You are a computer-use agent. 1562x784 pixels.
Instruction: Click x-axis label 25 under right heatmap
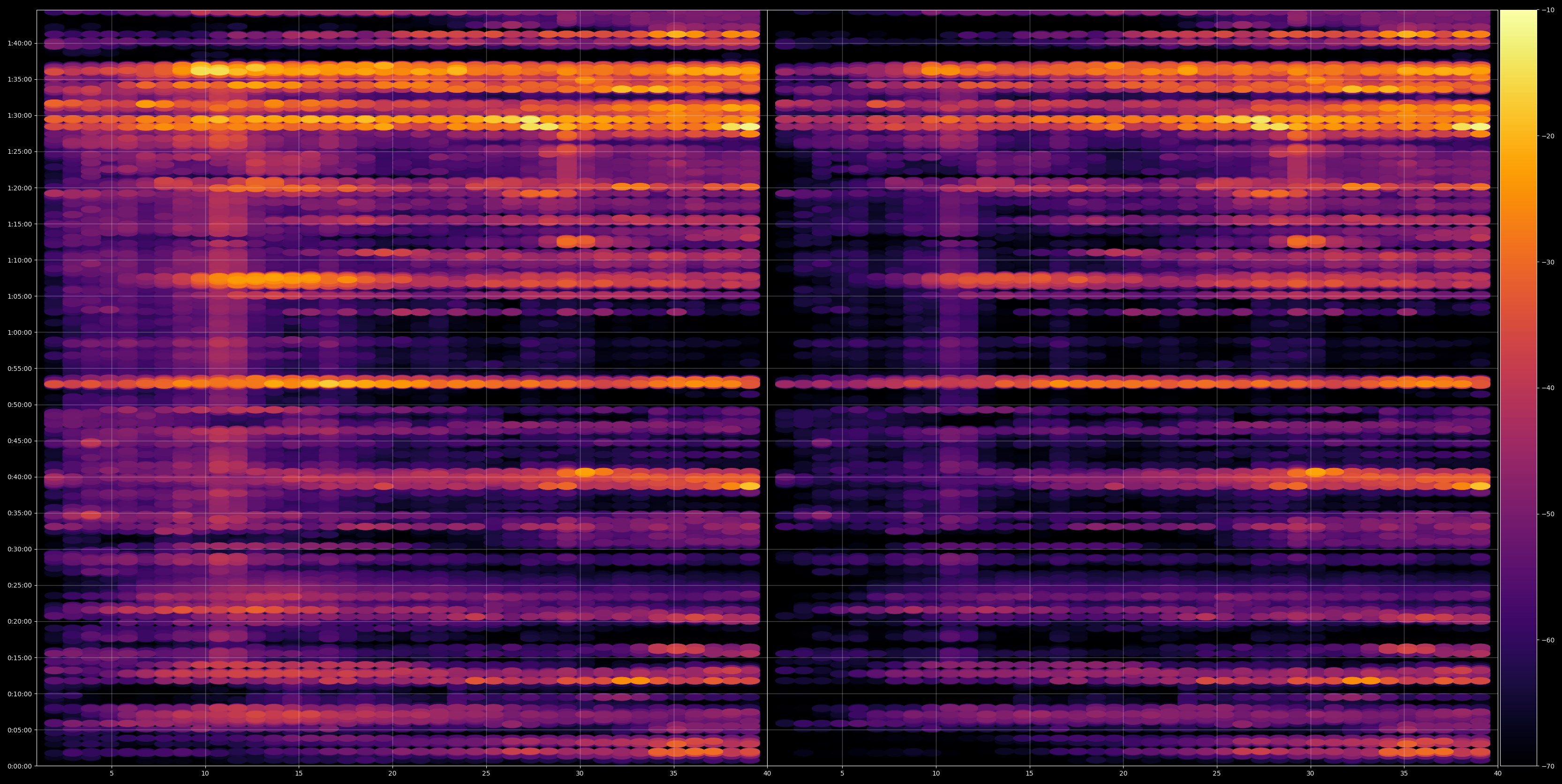(x=1217, y=774)
